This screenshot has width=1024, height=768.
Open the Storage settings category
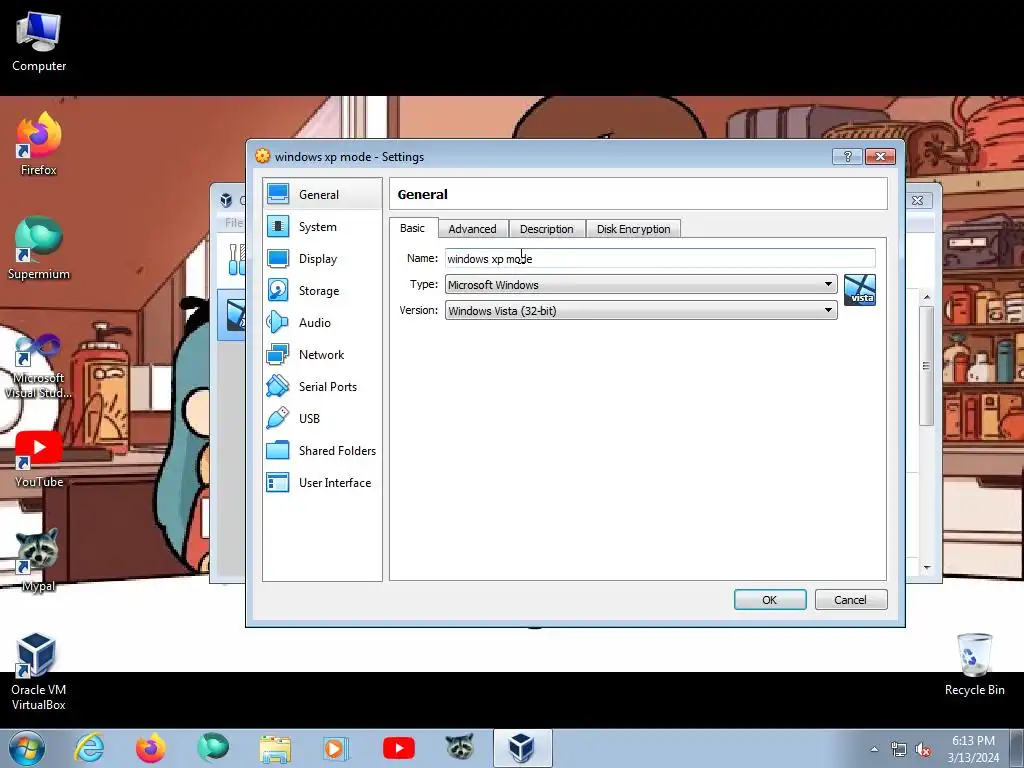pyautogui.click(x=322, y=291)
